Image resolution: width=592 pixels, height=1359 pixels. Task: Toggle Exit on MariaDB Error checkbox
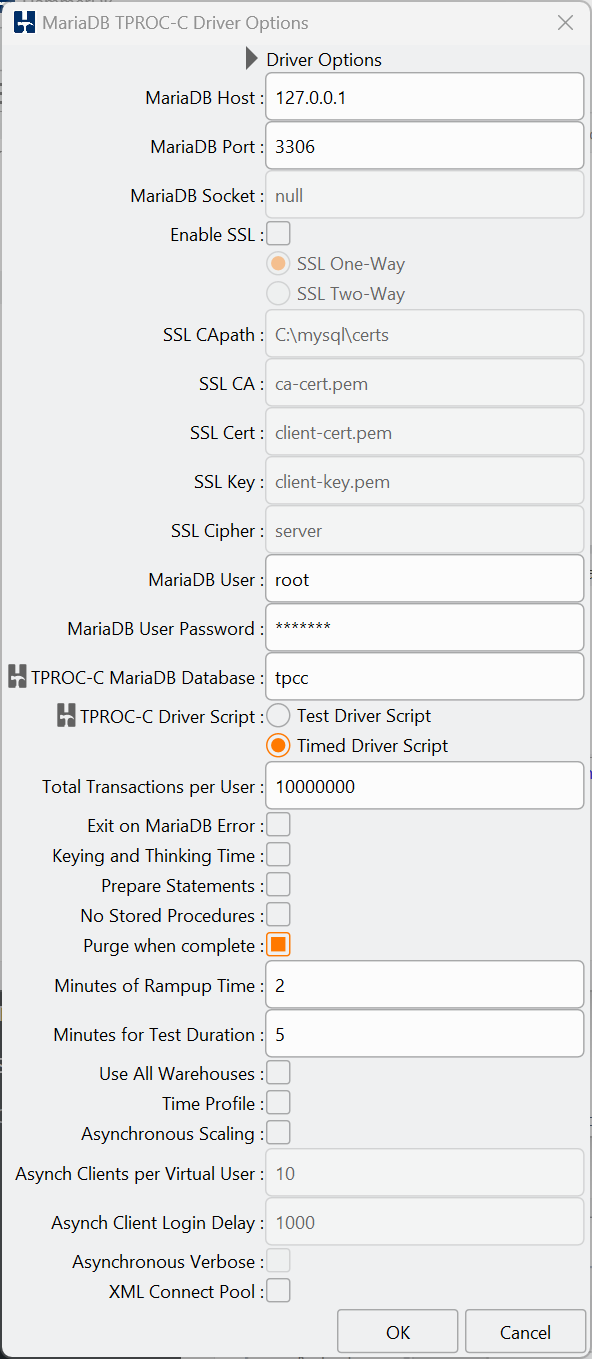click(278, 825)
